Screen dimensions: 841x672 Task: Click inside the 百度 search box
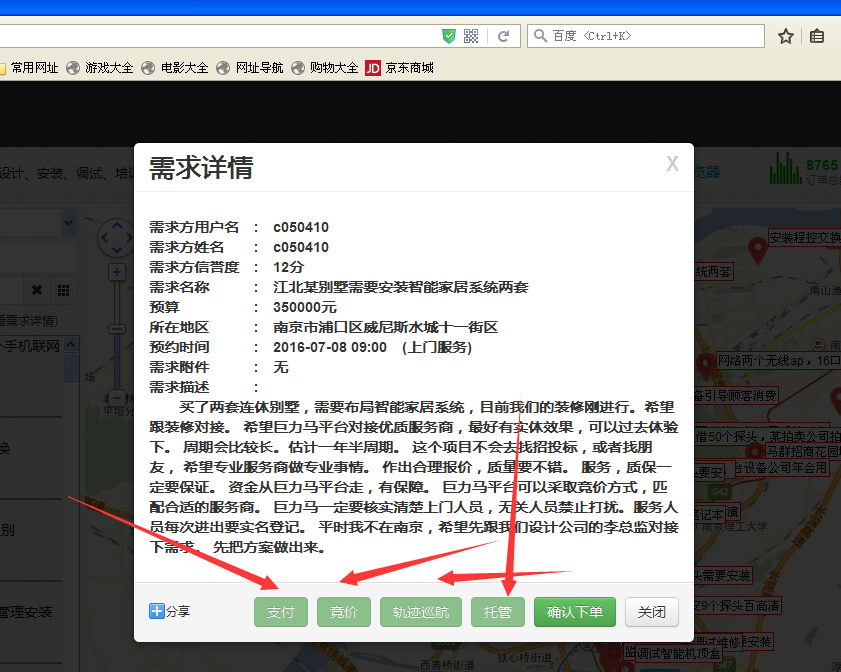click(x=650, y=36)
